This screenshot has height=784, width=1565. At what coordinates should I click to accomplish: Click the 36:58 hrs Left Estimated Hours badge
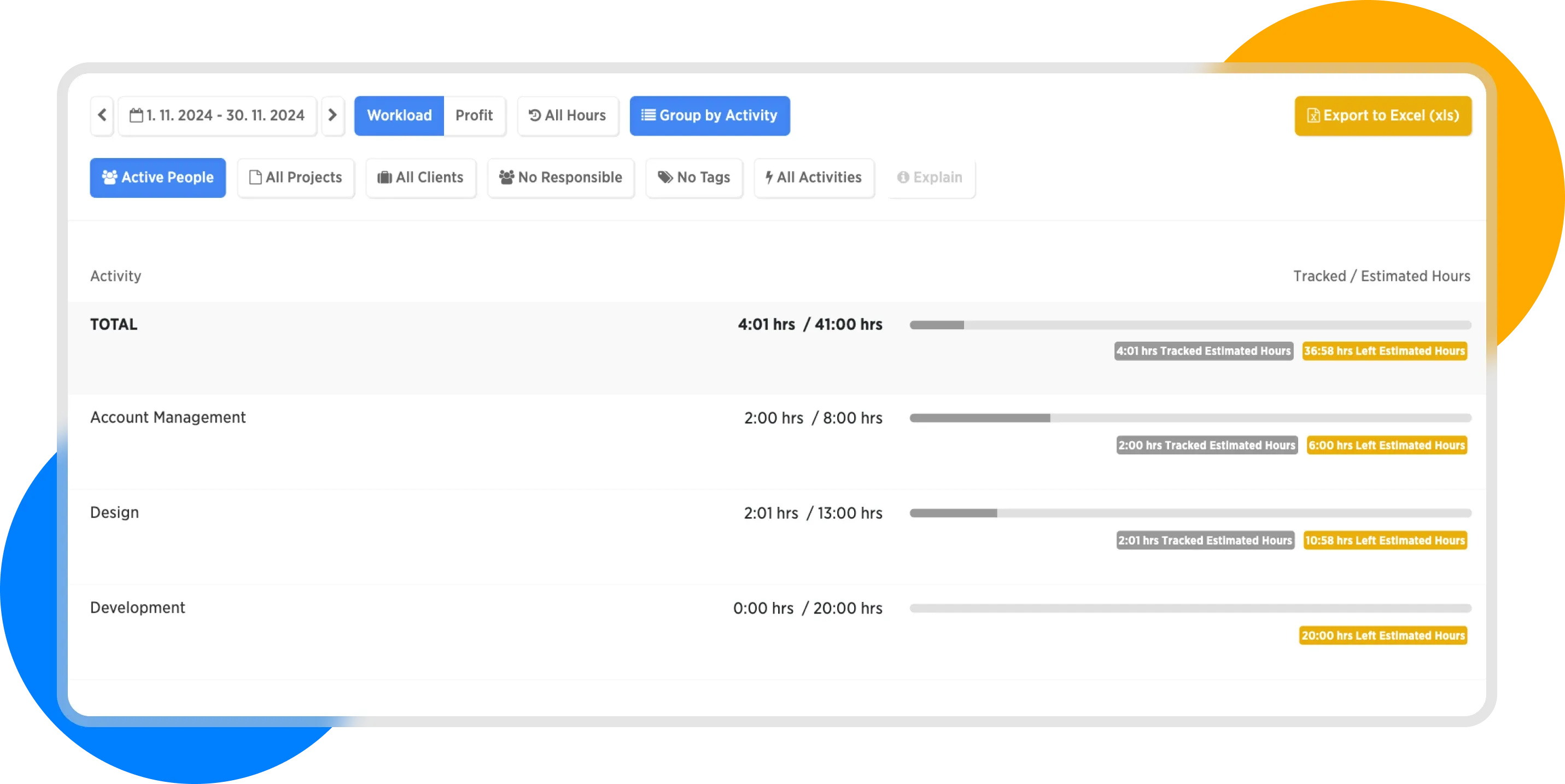pos(1384,351)
